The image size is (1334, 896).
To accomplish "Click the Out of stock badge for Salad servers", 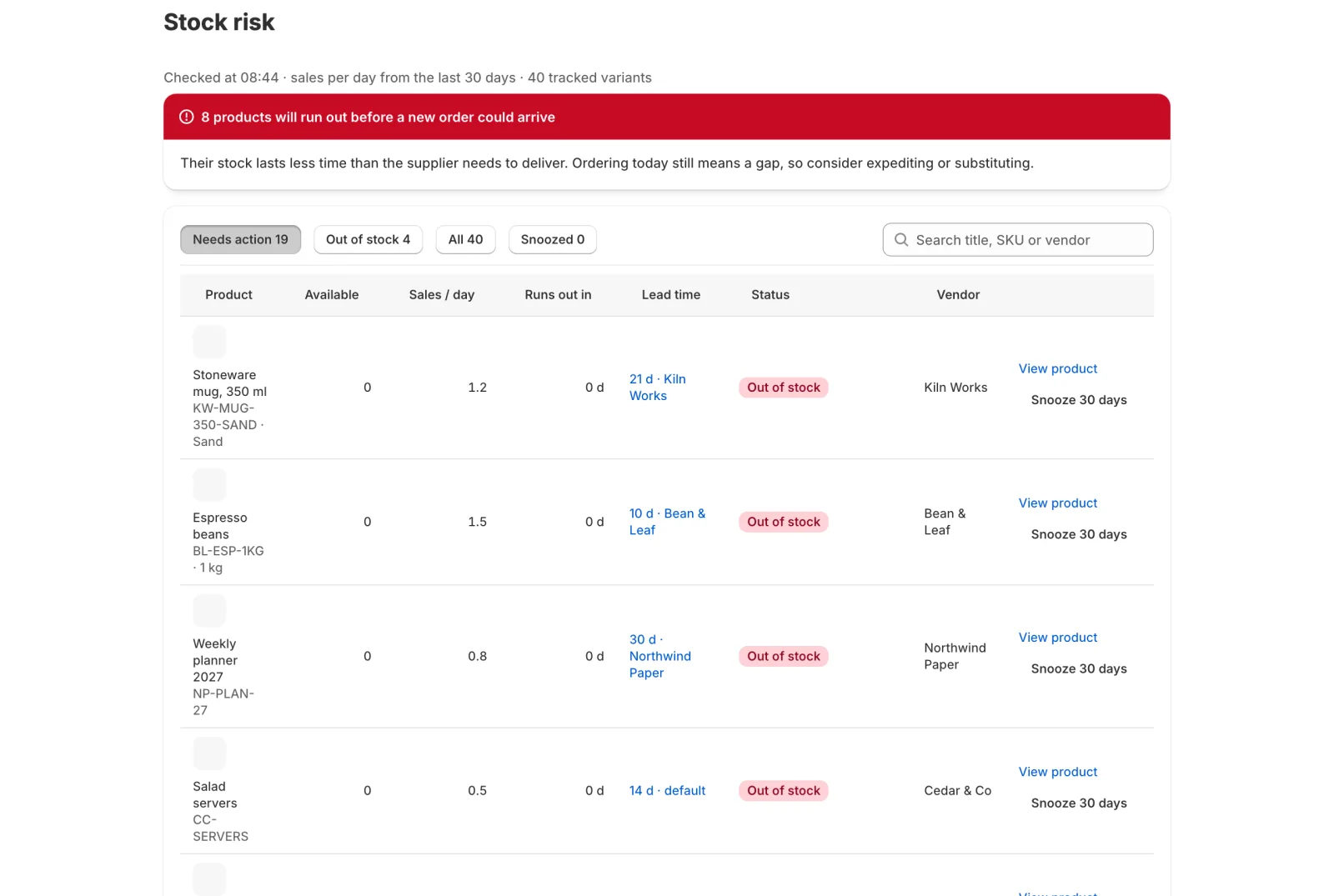I will [783, 790].
